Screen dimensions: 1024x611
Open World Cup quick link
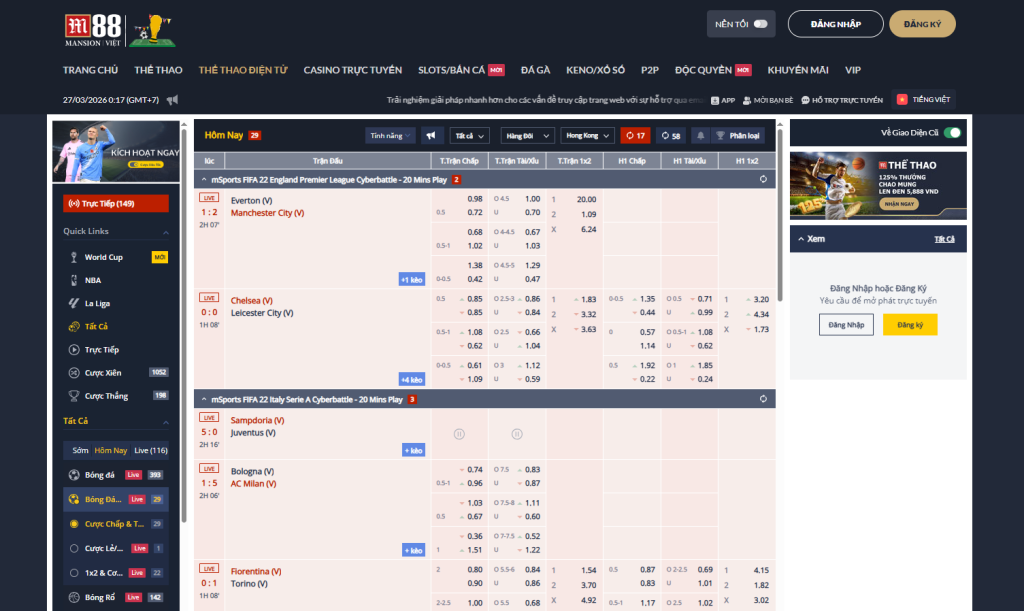pos(116,257)
